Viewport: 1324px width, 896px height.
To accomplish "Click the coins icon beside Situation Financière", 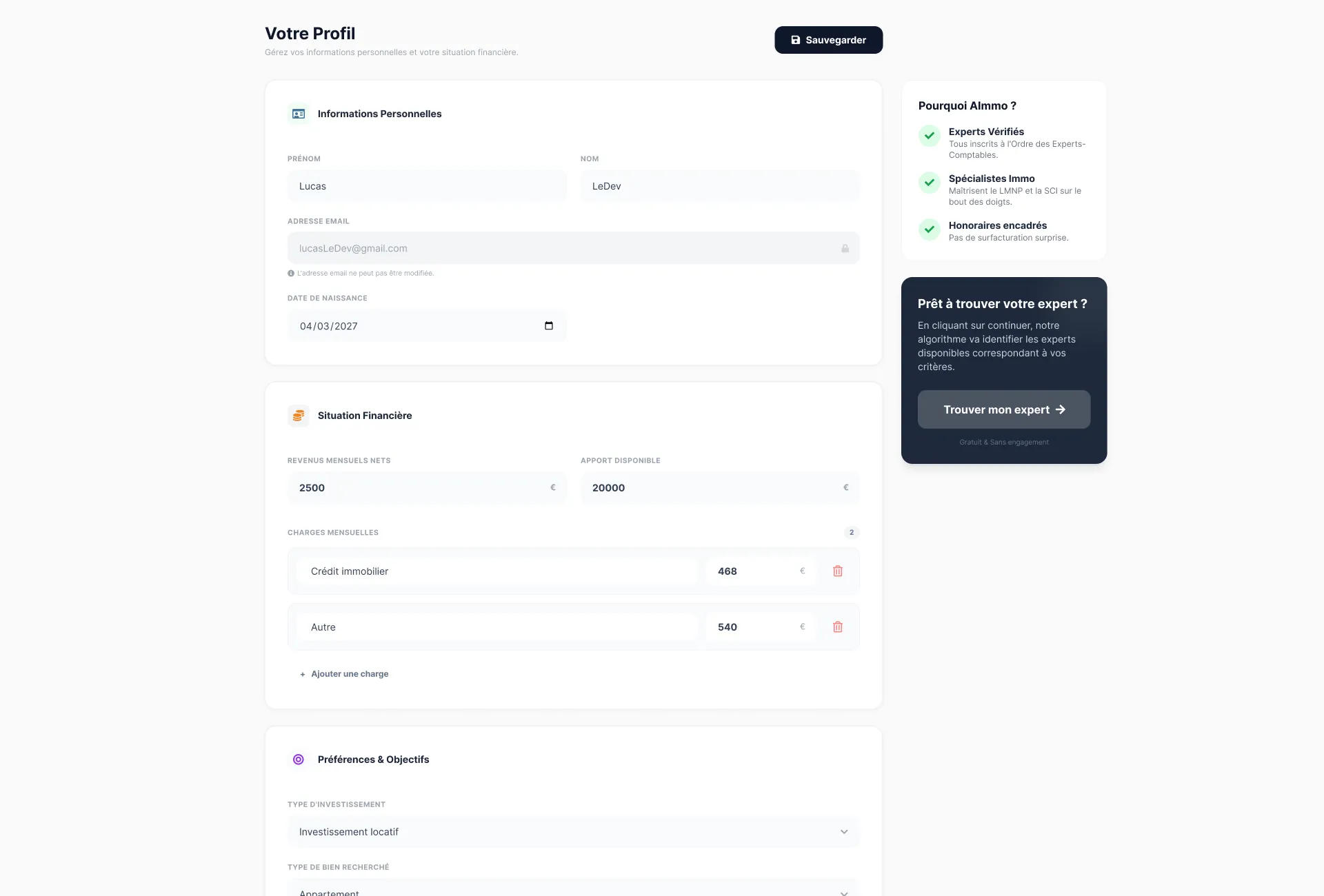I will tap(299, 416).
